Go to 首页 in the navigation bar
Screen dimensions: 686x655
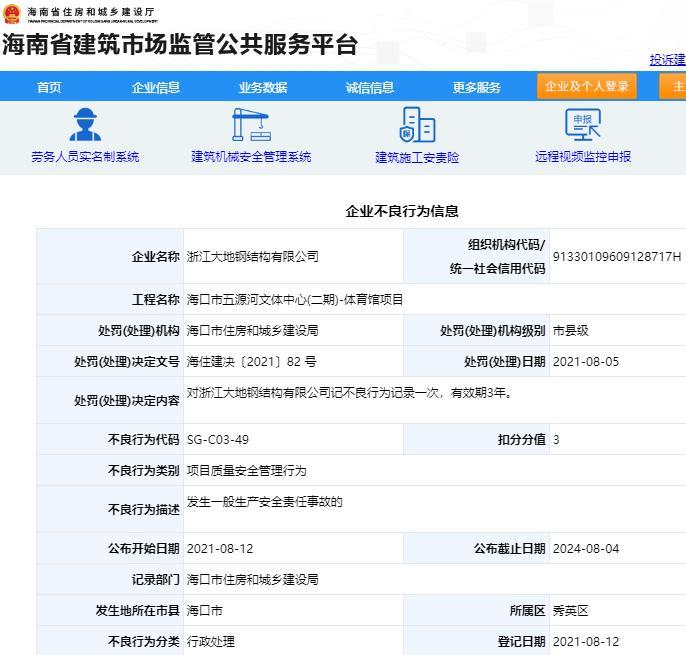pos(49,87)
